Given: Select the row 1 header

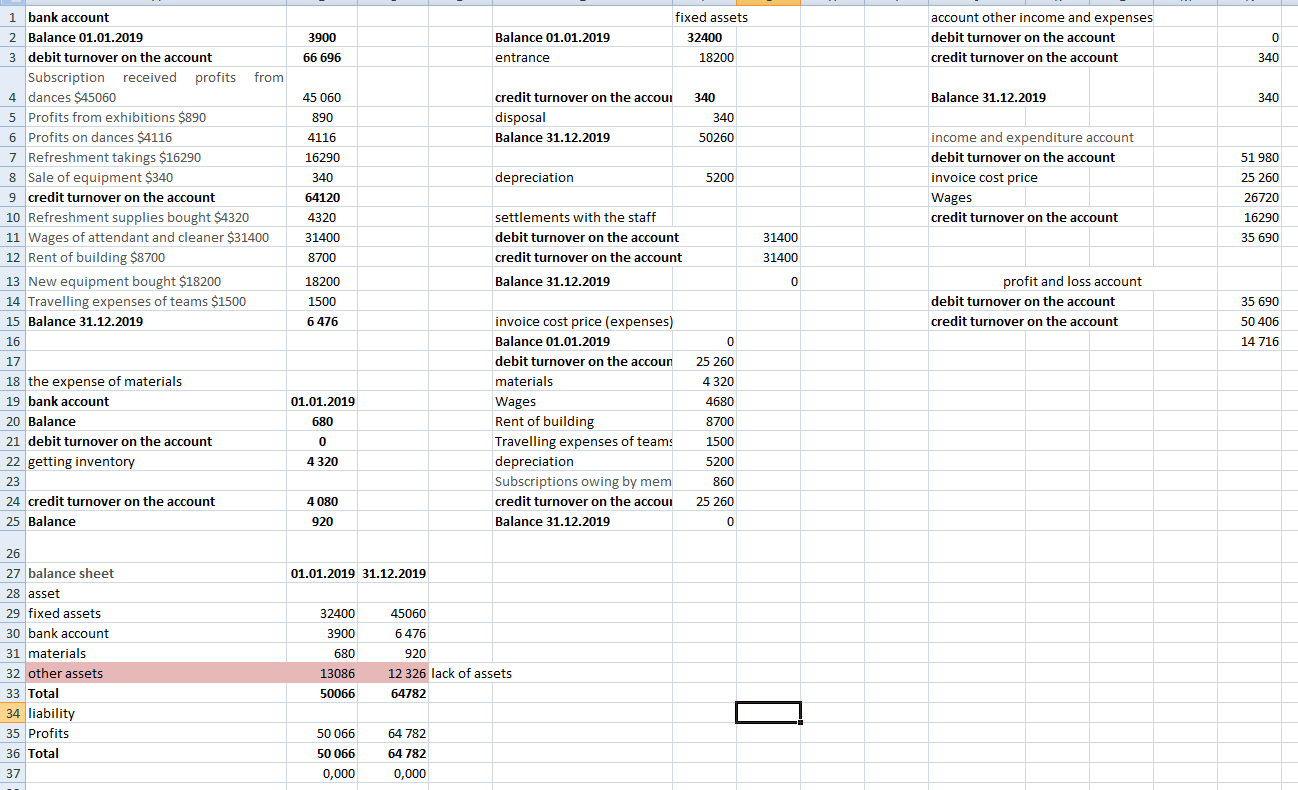Looking at the screenshot, I should click(x=12, y=17).
